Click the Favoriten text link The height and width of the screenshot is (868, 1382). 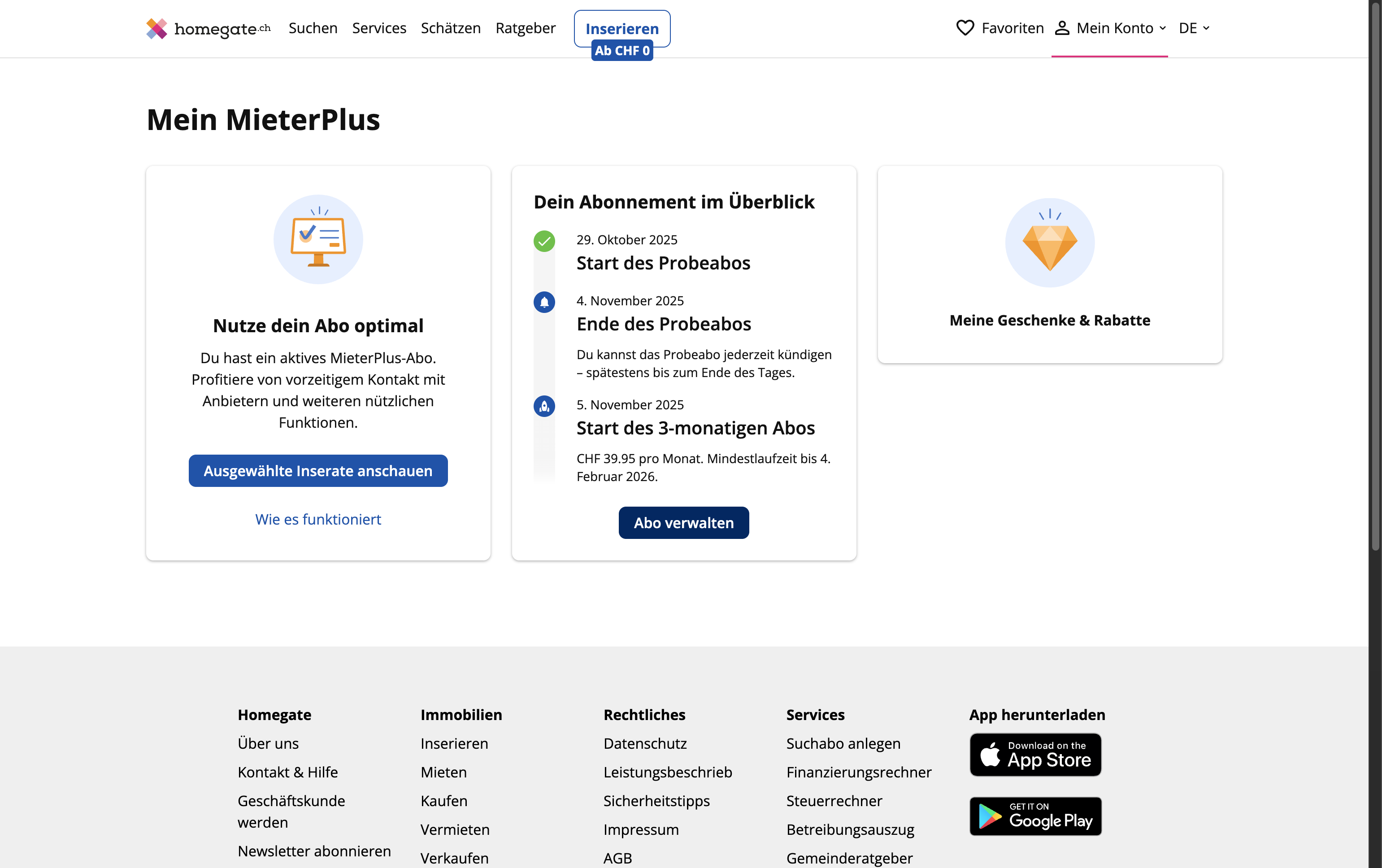pos(1013,28)
